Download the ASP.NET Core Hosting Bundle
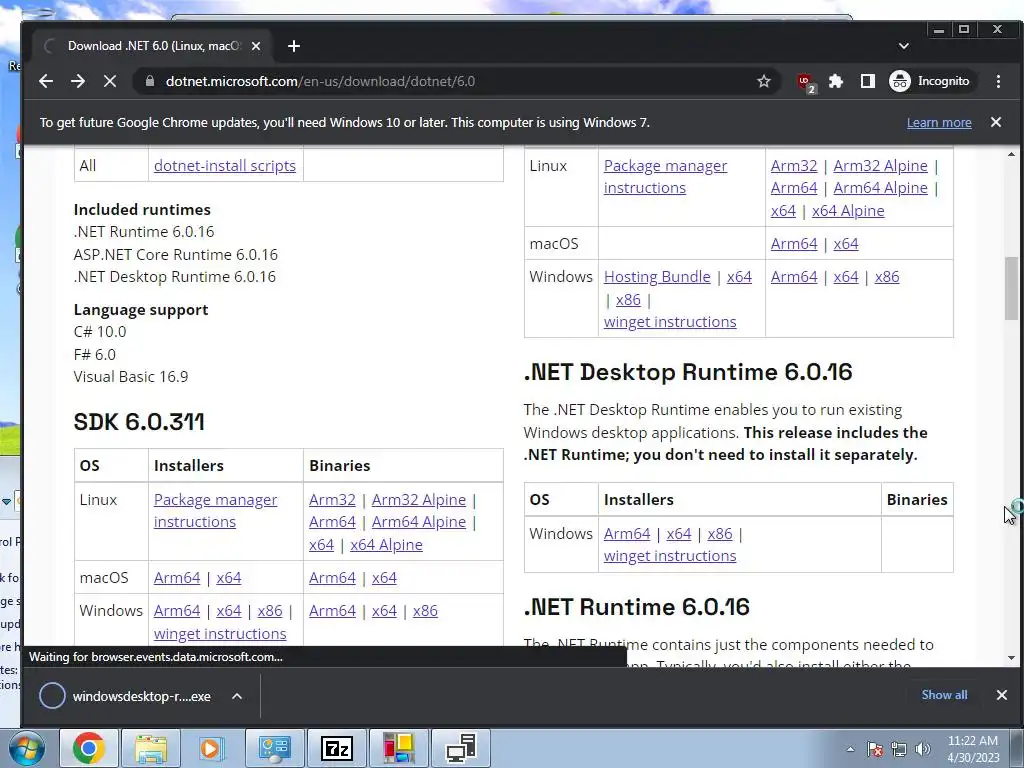The image size is (1024, 768). (657, 277)
